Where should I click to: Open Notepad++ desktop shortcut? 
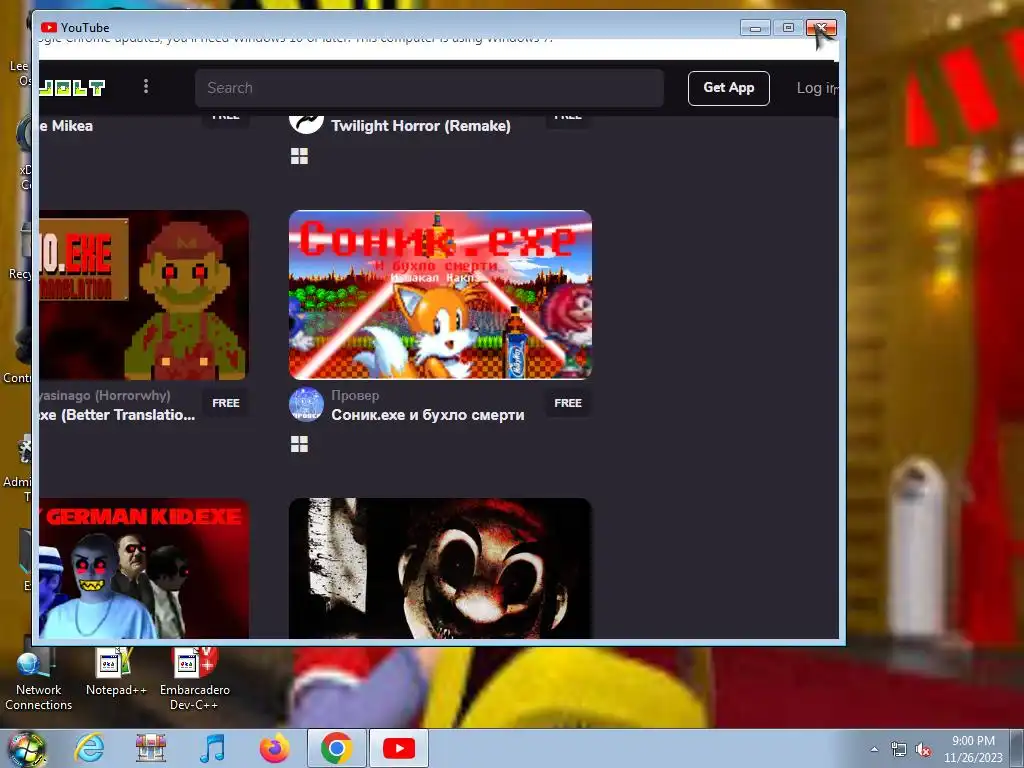116,673
